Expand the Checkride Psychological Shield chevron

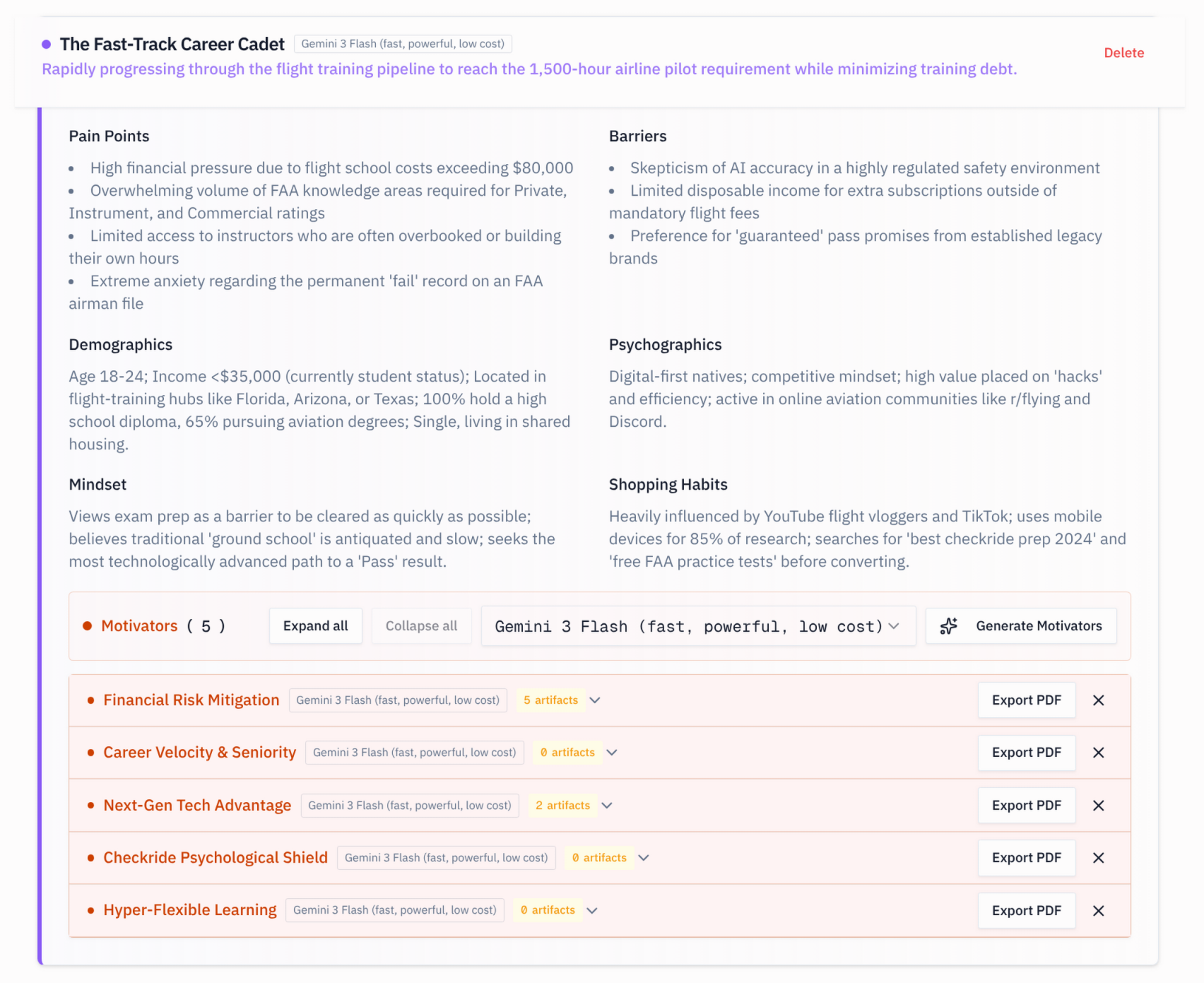(644, 858)
